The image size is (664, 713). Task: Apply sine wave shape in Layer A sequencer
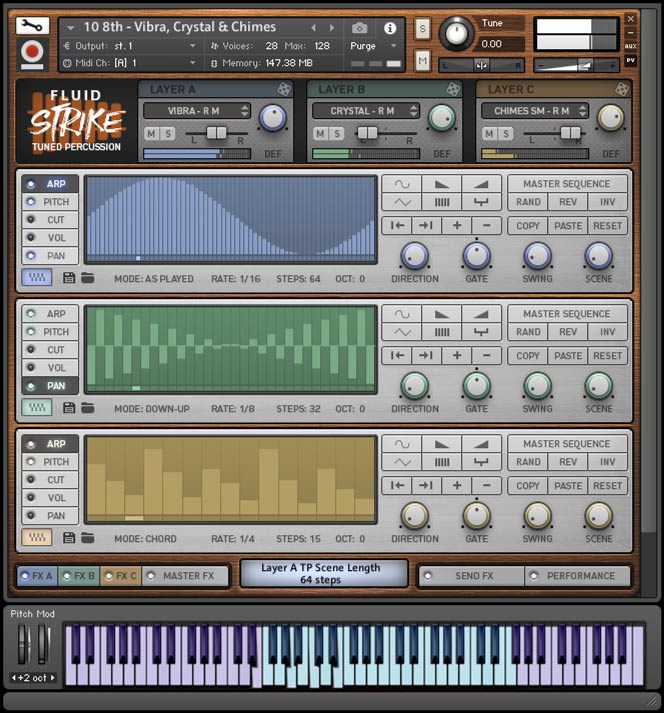pyautogui.click(x=402, y=184)
